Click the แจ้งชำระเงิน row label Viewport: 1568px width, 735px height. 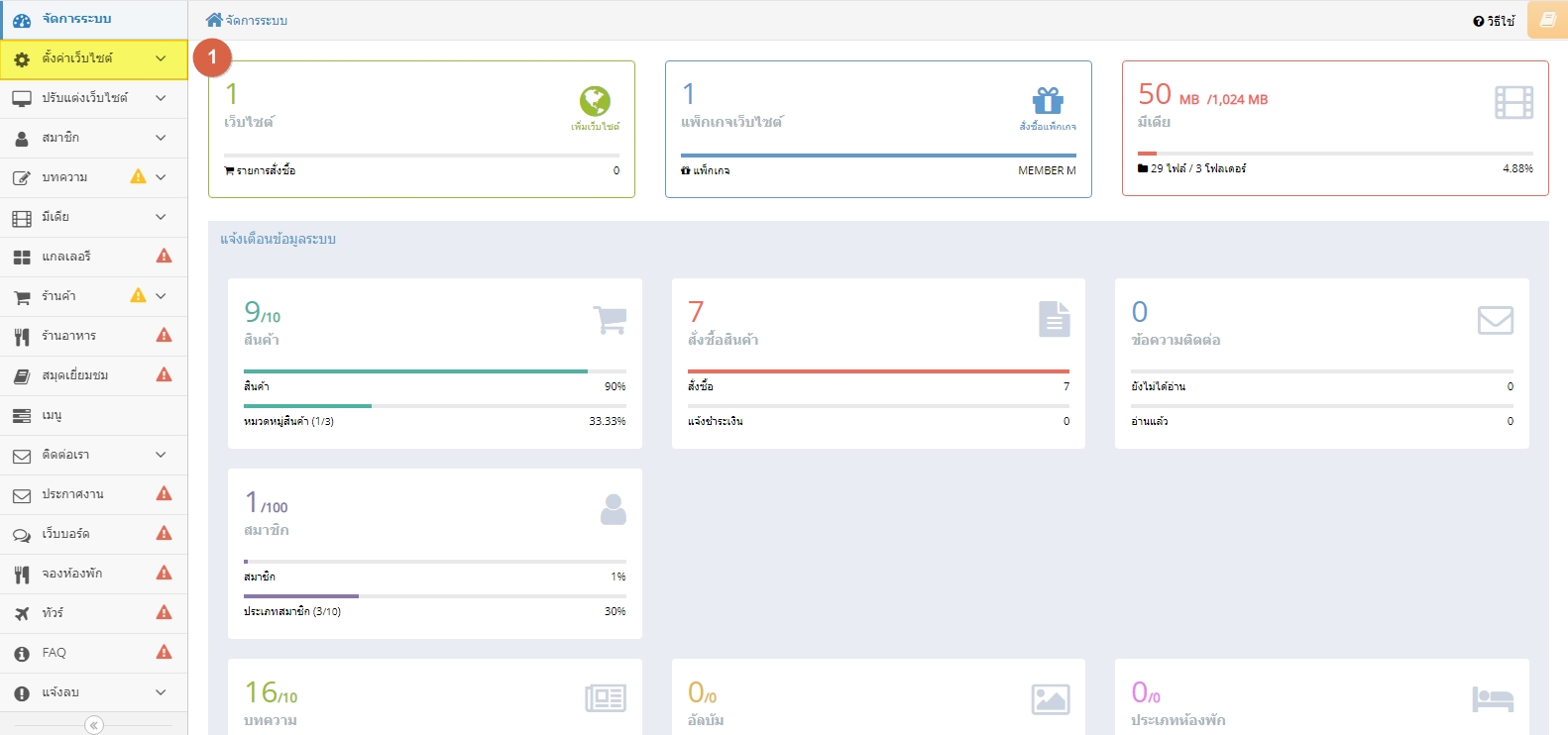tap(716, 421)
